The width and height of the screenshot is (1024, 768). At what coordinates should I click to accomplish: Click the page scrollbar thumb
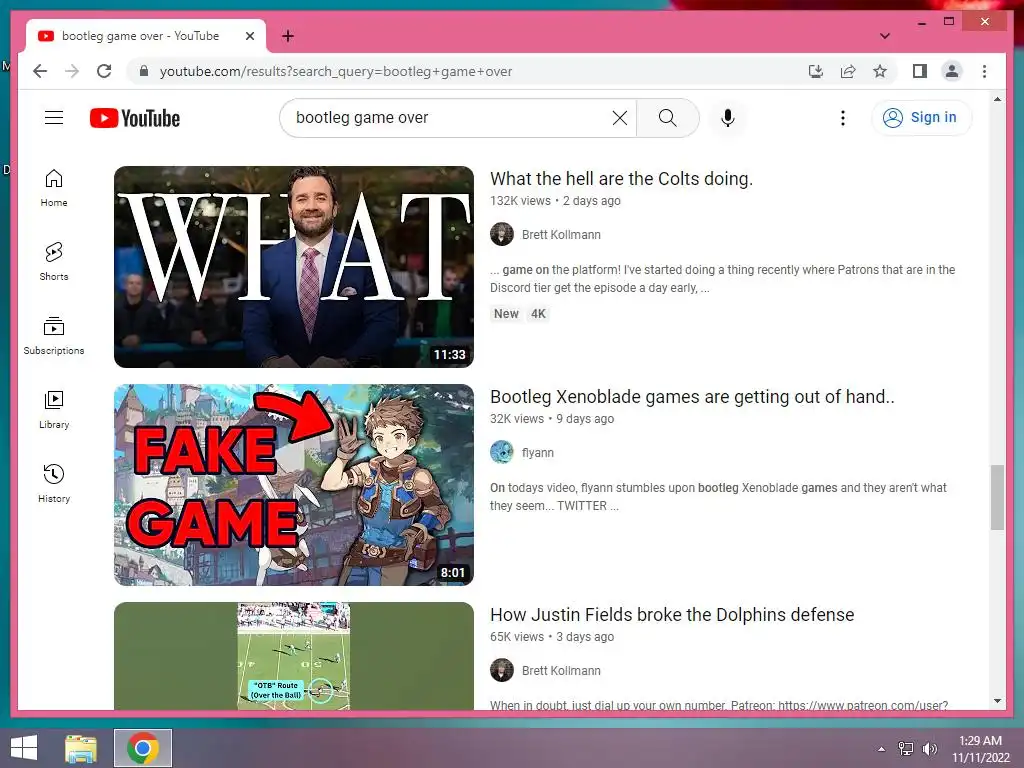coord(997,498)
